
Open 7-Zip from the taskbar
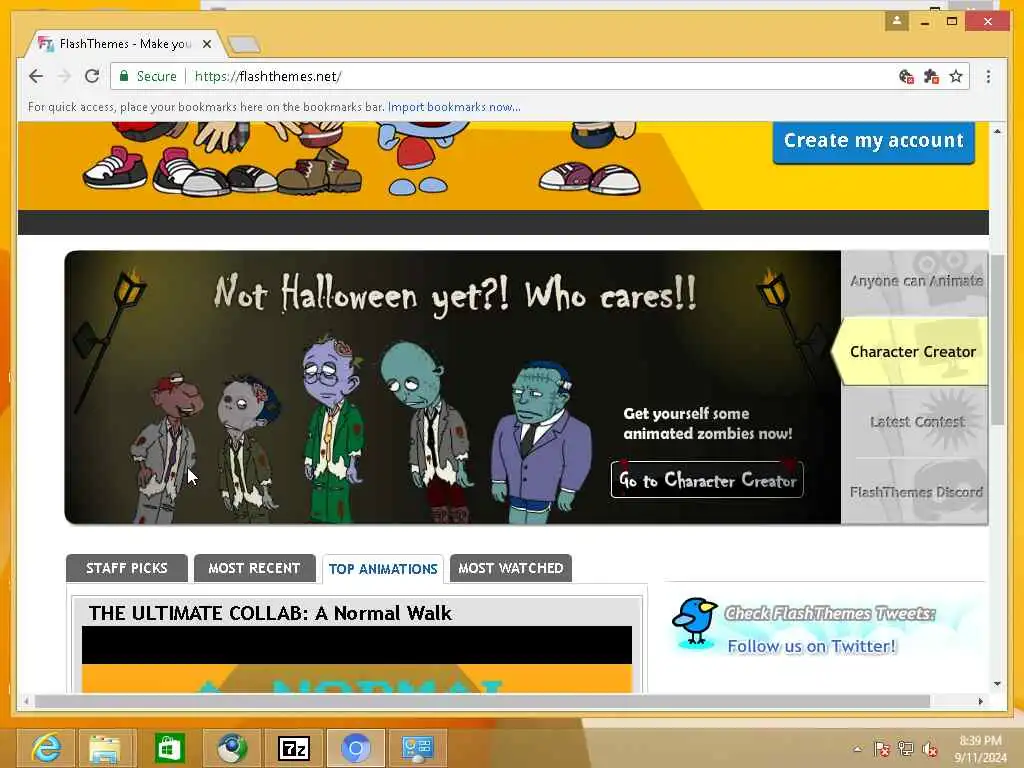(294, 748)
